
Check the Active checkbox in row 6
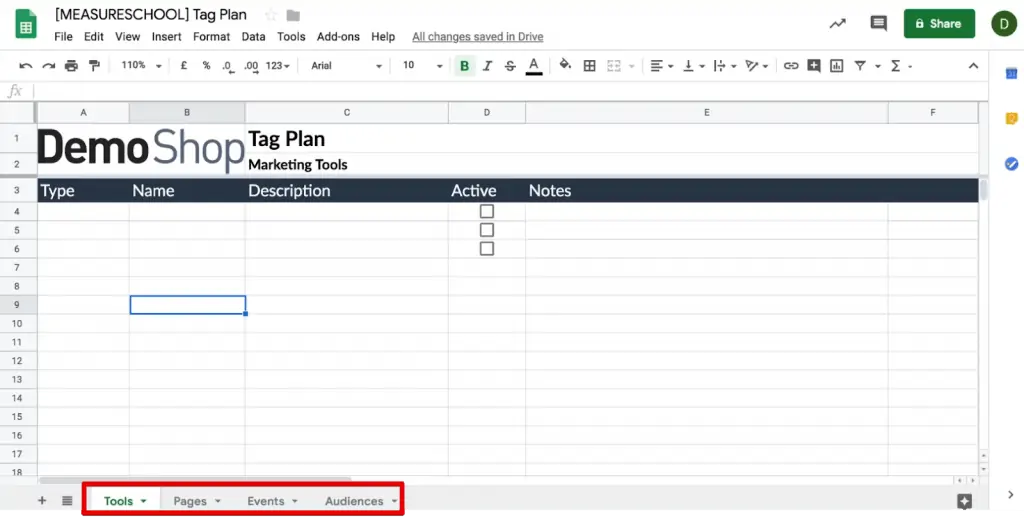tap(487, 248)
